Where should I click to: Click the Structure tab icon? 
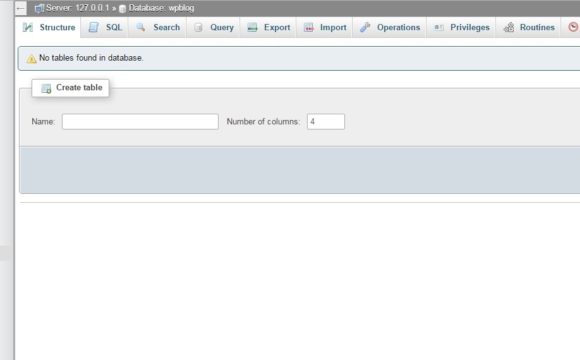tap(28, 27)
